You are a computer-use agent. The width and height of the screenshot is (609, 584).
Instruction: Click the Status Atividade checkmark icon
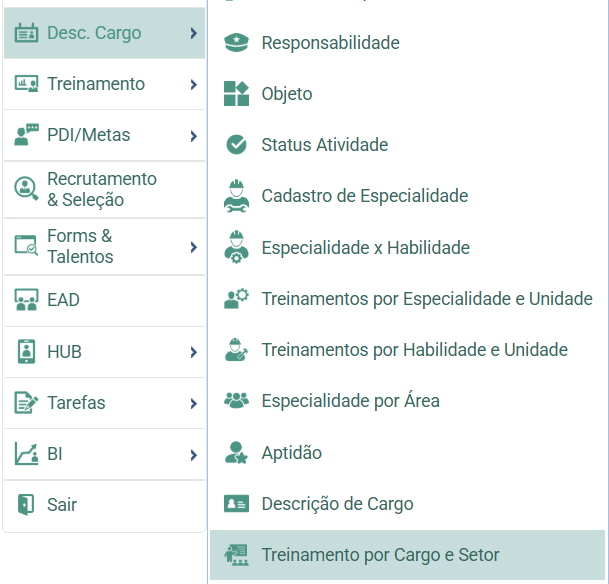pyautogui.click(x=236, y=145)
